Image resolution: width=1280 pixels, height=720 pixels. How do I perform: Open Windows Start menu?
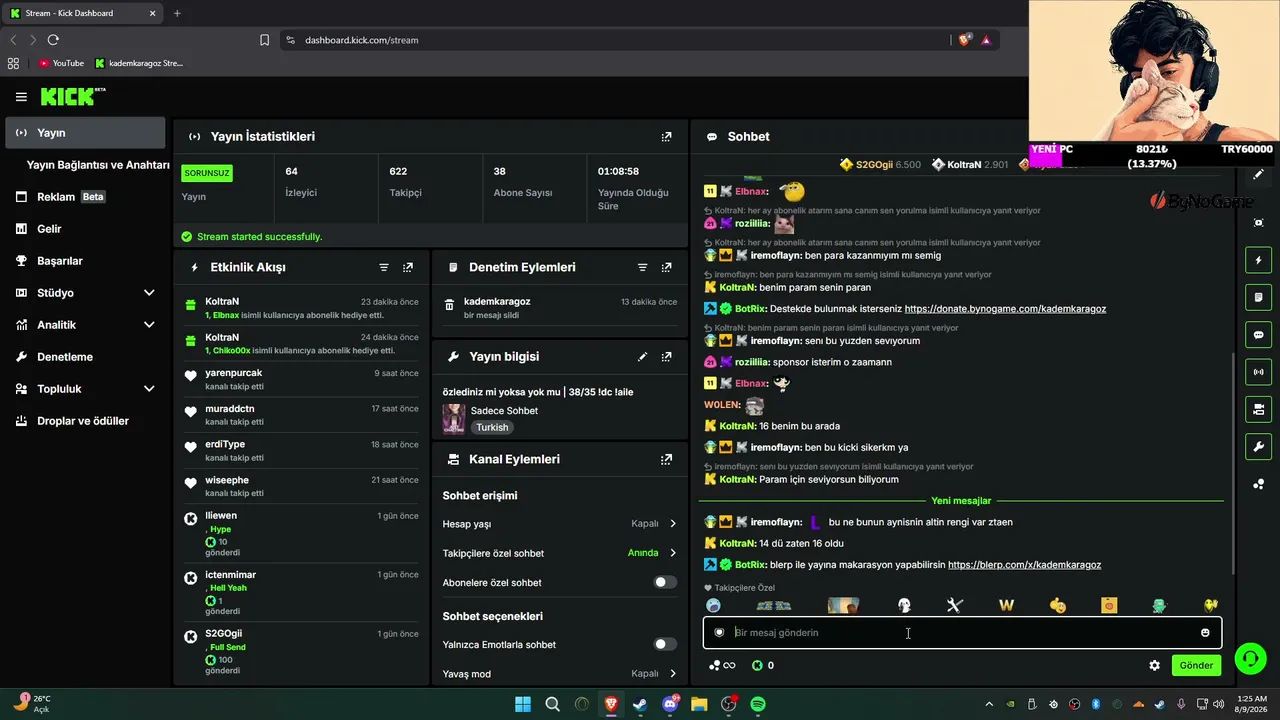click(523, 705)
